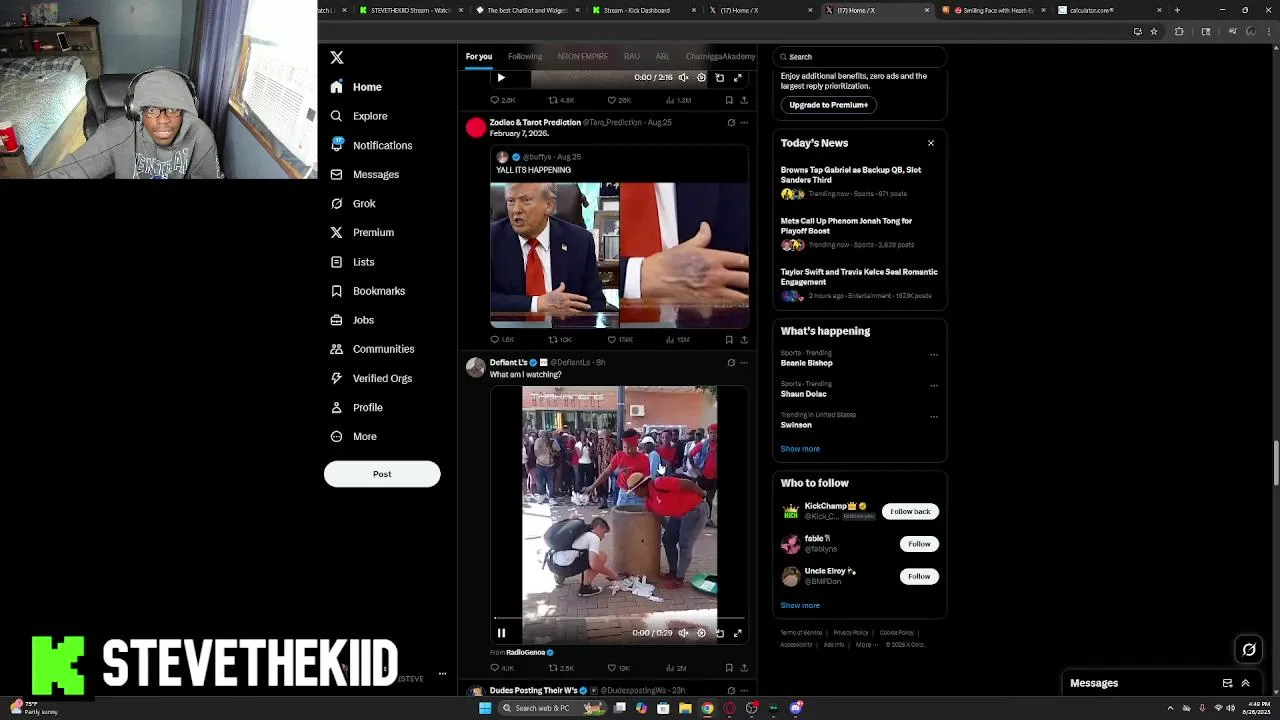
Task: Open Chrome in the Windows taskbar
Action: pyautogui.click(x=707, y=708)
